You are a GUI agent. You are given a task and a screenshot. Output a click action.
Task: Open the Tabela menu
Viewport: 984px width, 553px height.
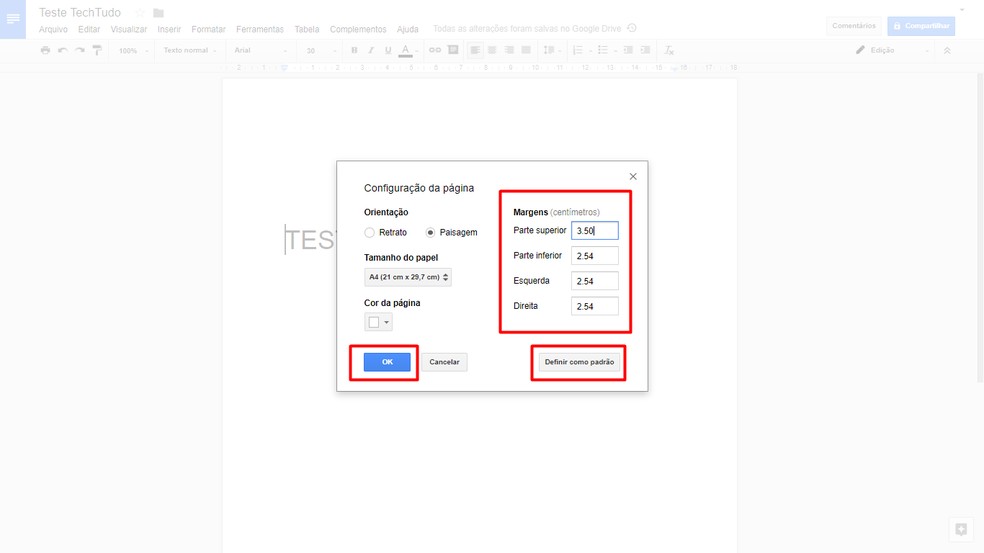[307, 29]
